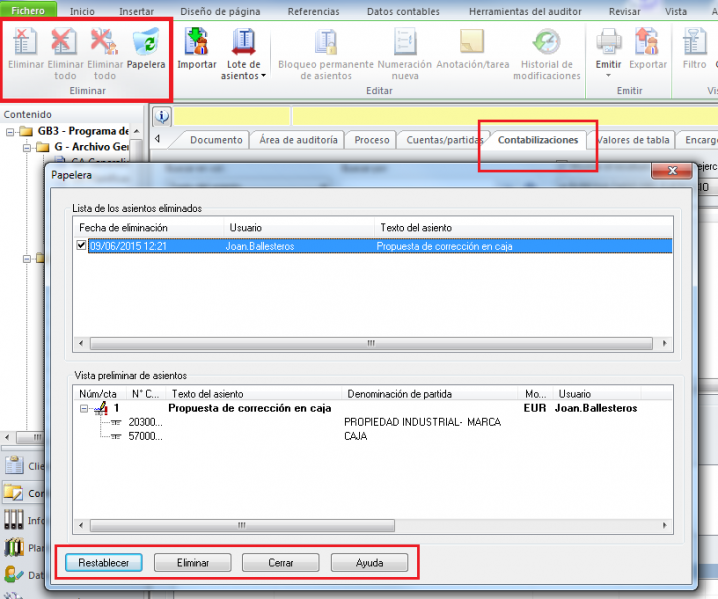Select Numeración nueva ribbon button
718x599 pixels.
[405, 53]
